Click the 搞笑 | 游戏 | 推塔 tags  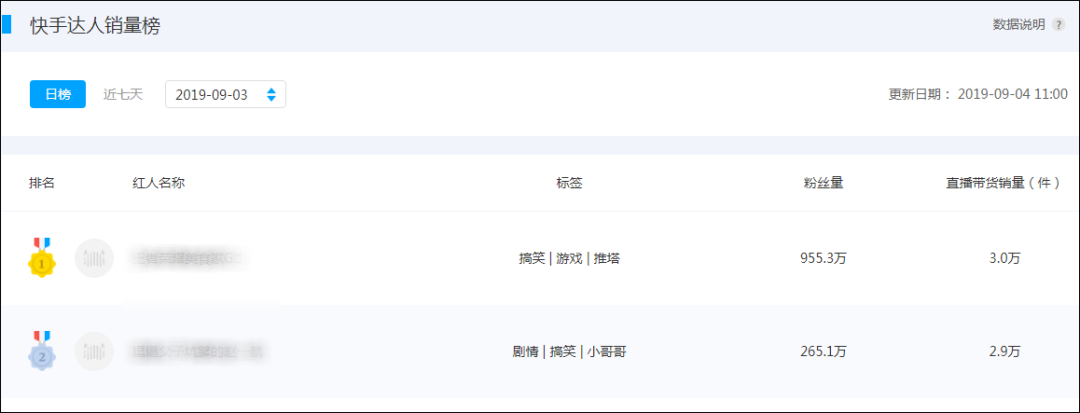click(x=569, y=259)
